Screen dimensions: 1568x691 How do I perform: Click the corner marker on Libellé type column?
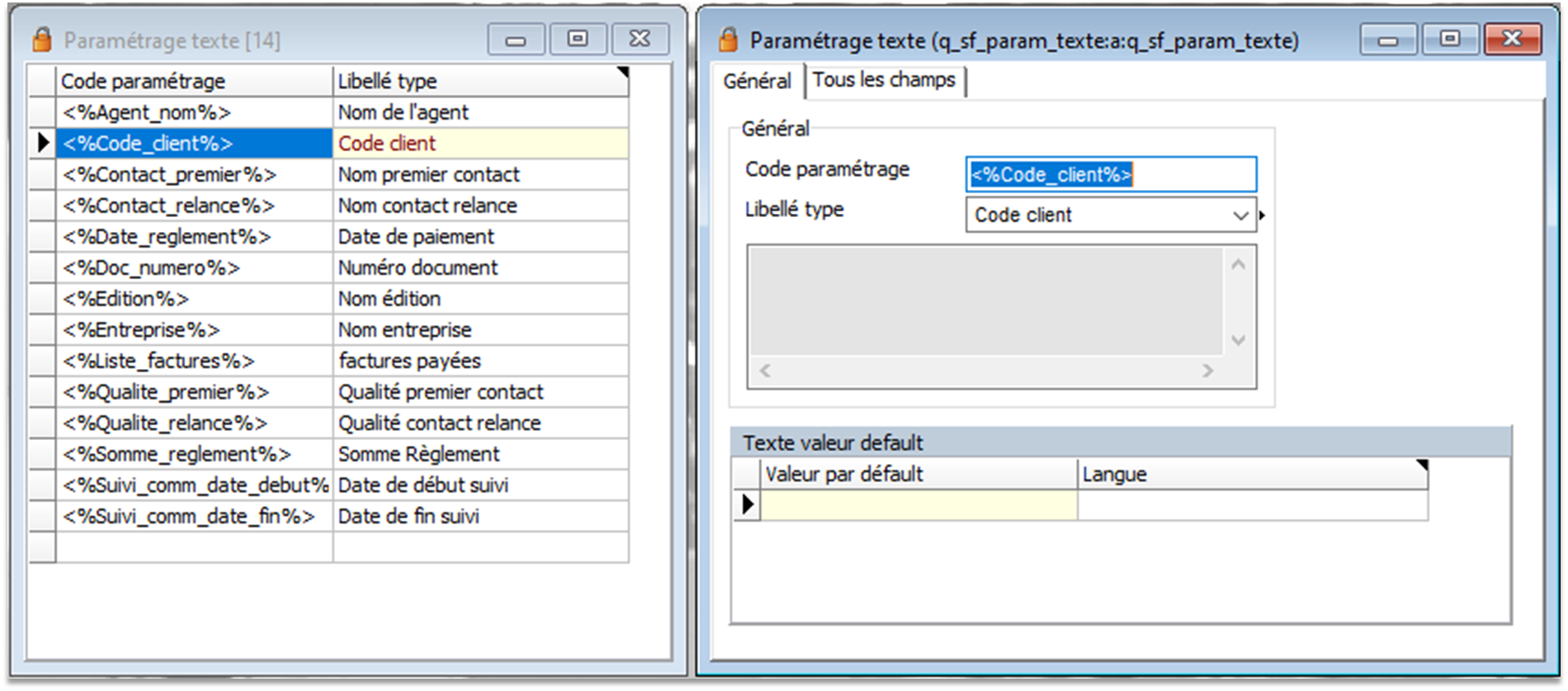622,73
